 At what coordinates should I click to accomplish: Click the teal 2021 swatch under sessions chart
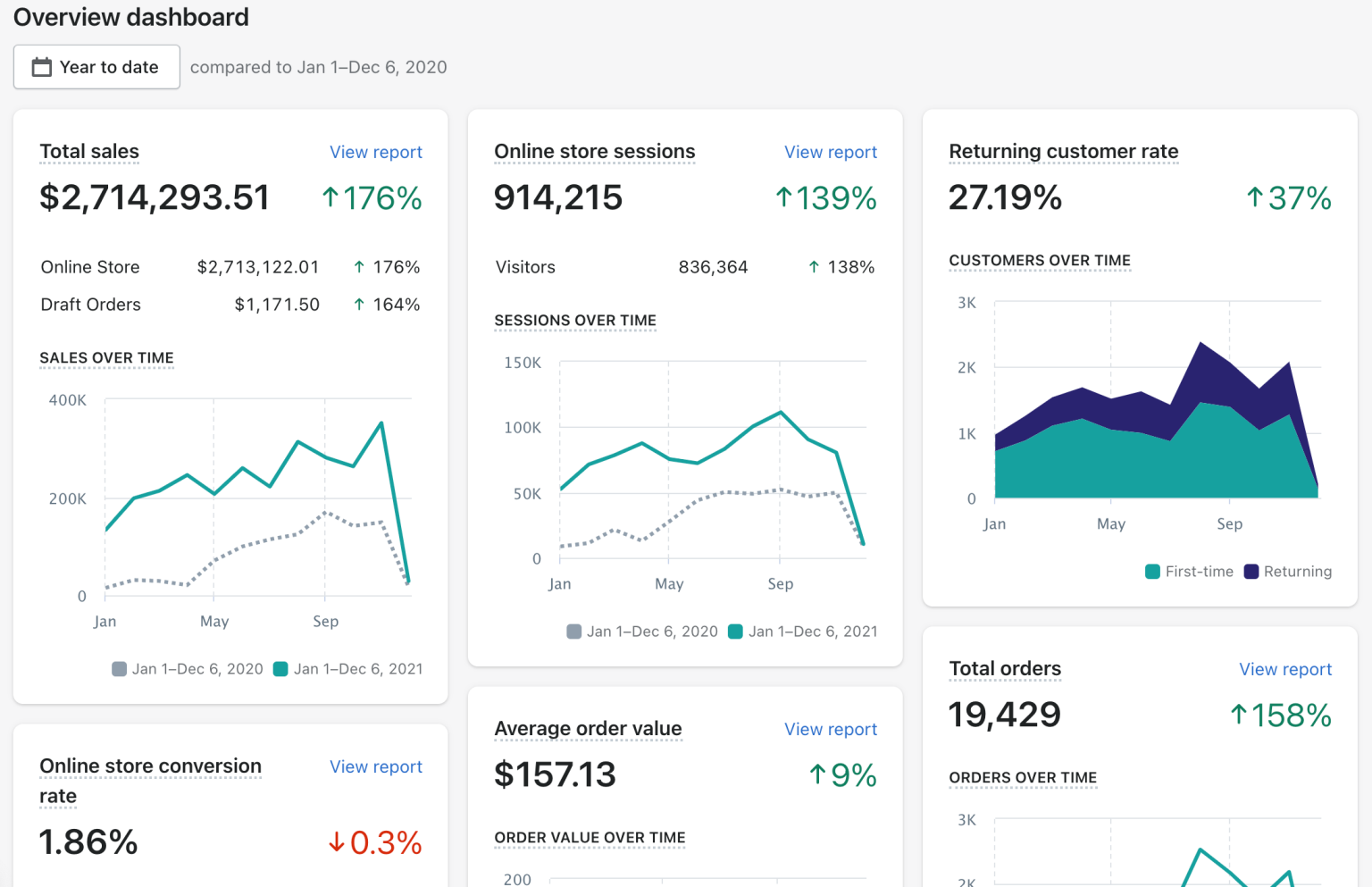tap(736, 632)
